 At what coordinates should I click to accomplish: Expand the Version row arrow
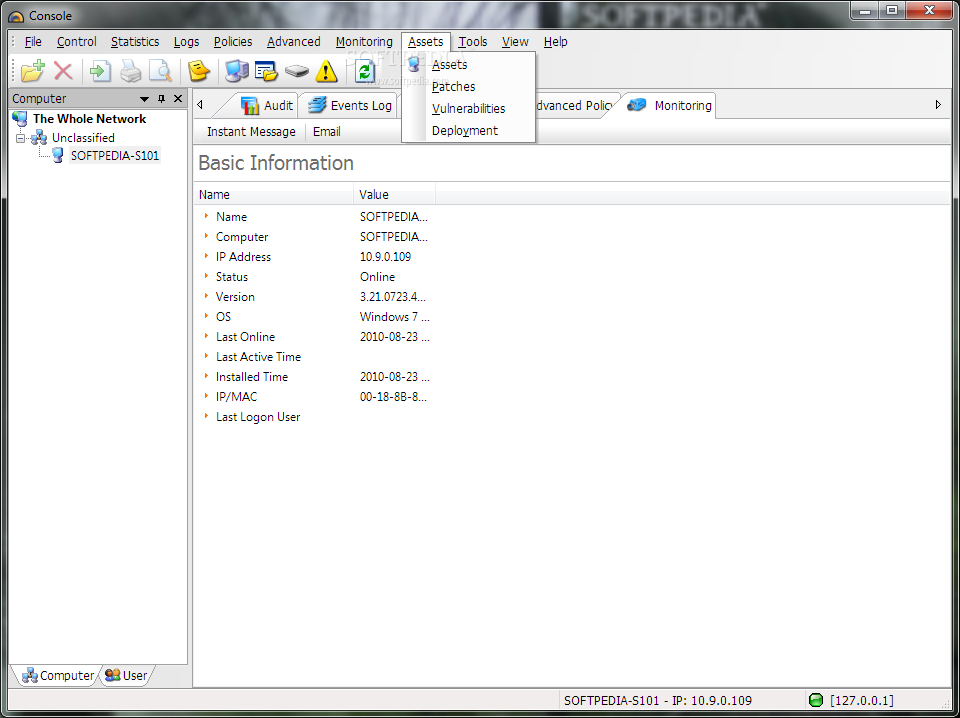[207, 296]
